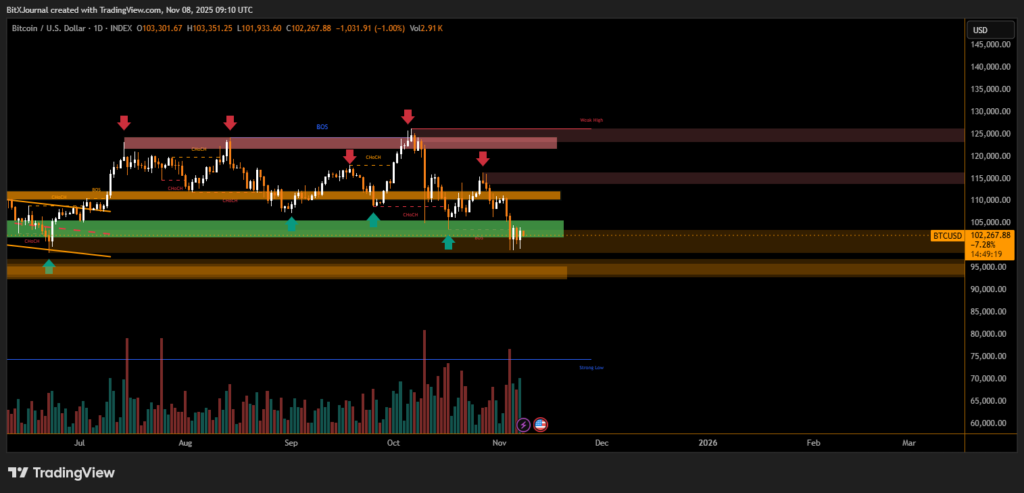The height and width of the screenshot is (493, 1024).
Task: Click the 100,000.00 level on price axis
Action: 989,245
